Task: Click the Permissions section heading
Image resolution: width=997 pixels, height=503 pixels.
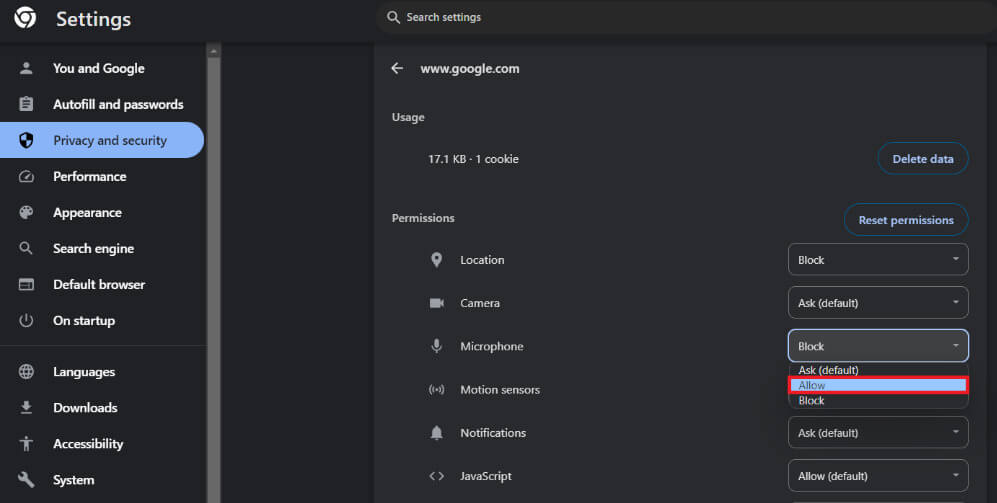Action: coord(423,218)
